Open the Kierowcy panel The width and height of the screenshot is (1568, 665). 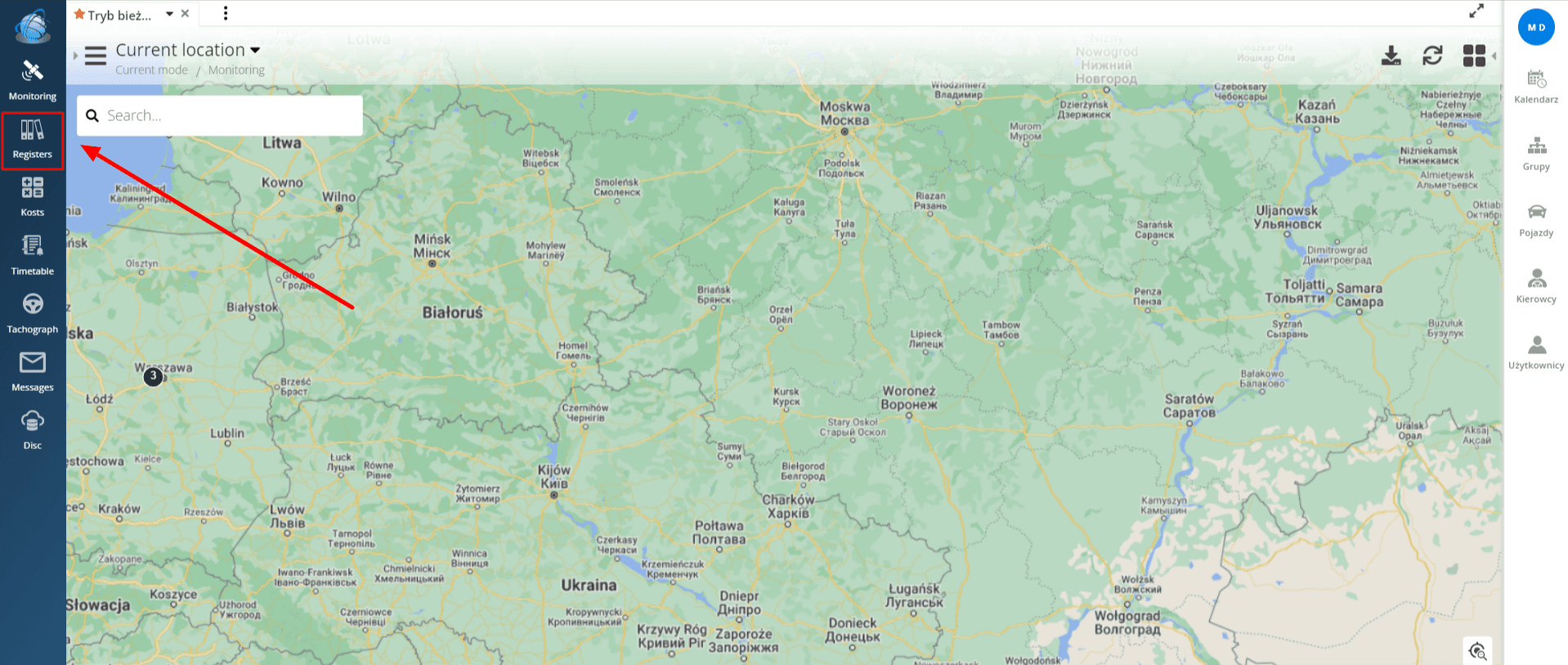click(1536, 286)
